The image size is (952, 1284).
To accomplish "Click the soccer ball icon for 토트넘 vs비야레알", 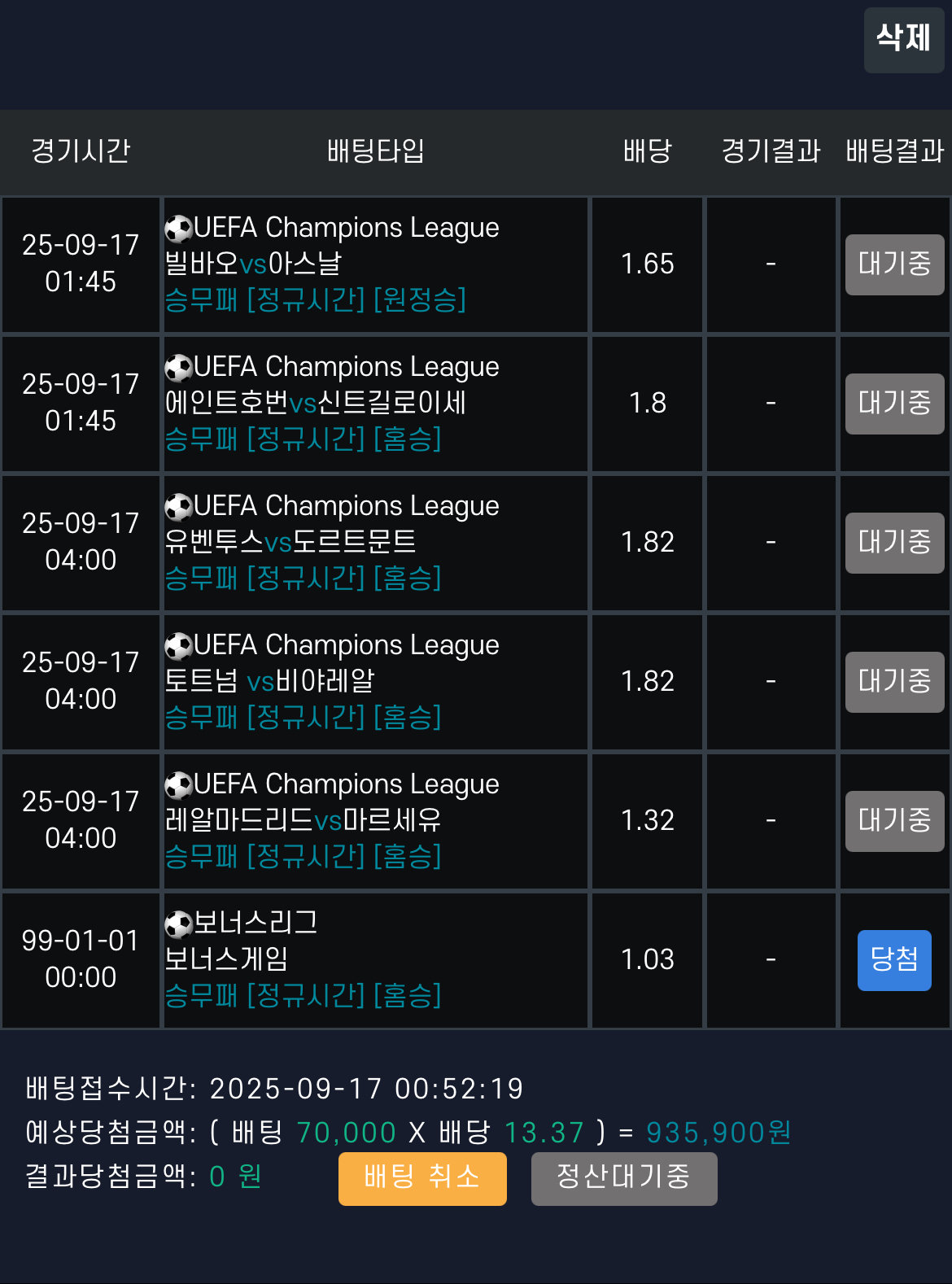I will 177,645.
